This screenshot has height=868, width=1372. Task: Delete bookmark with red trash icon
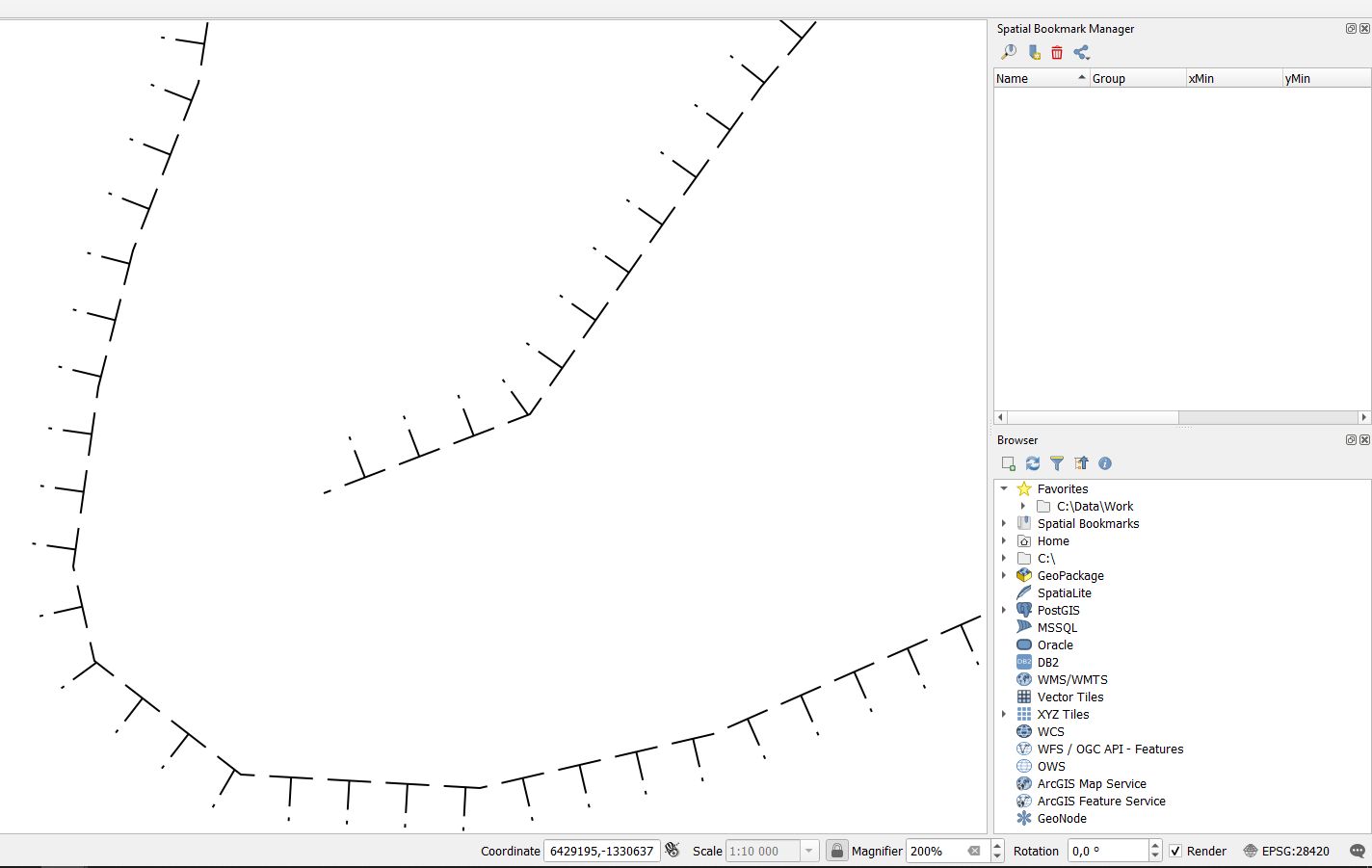[1057, 52]
